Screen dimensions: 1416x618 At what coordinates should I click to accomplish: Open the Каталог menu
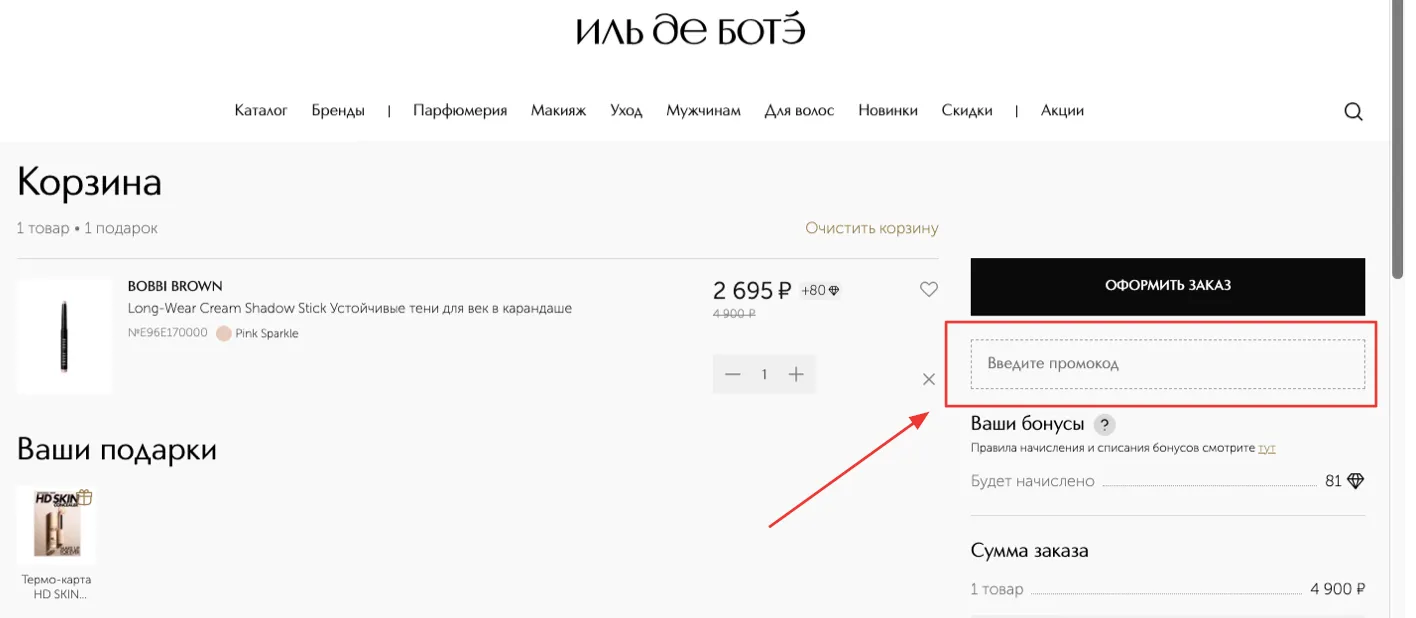261,110
